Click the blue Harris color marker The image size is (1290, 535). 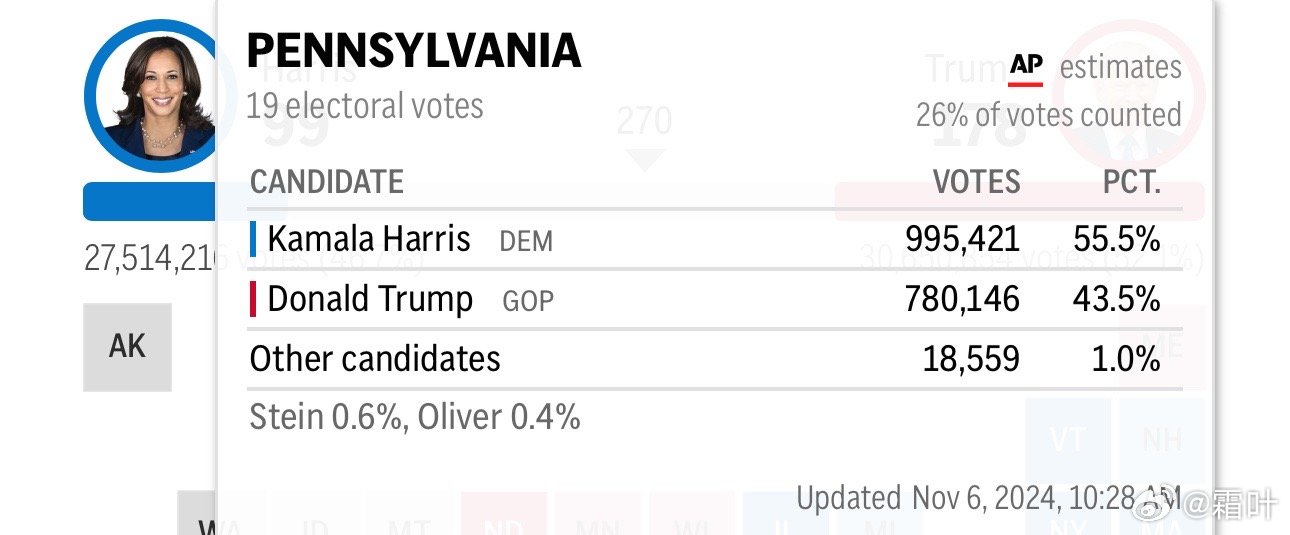253,239
